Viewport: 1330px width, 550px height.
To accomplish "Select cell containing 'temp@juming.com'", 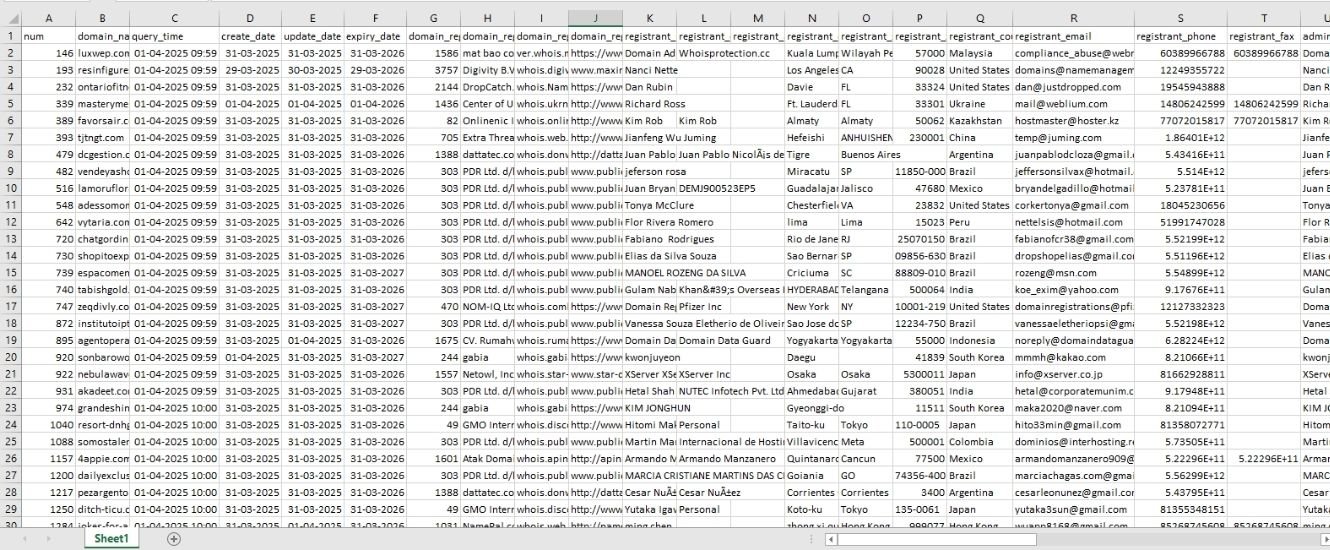I will (x=1073, y=137).
